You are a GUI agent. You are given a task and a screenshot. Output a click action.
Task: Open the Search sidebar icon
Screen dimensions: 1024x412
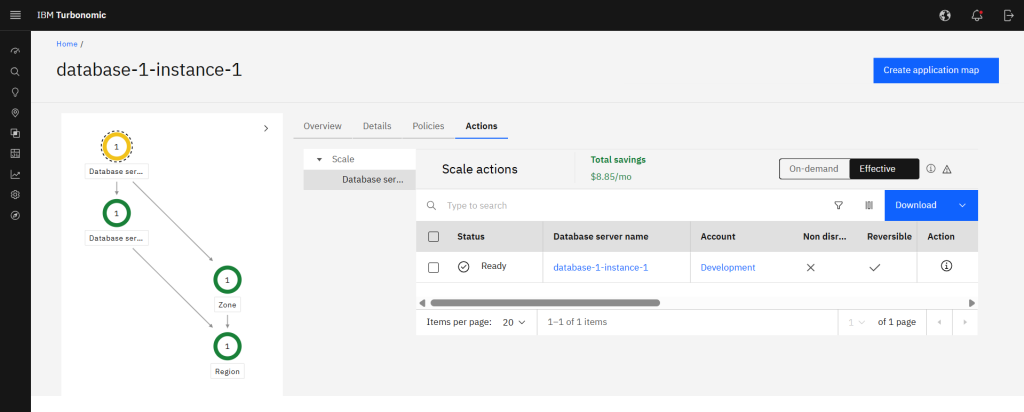(16, 72)
